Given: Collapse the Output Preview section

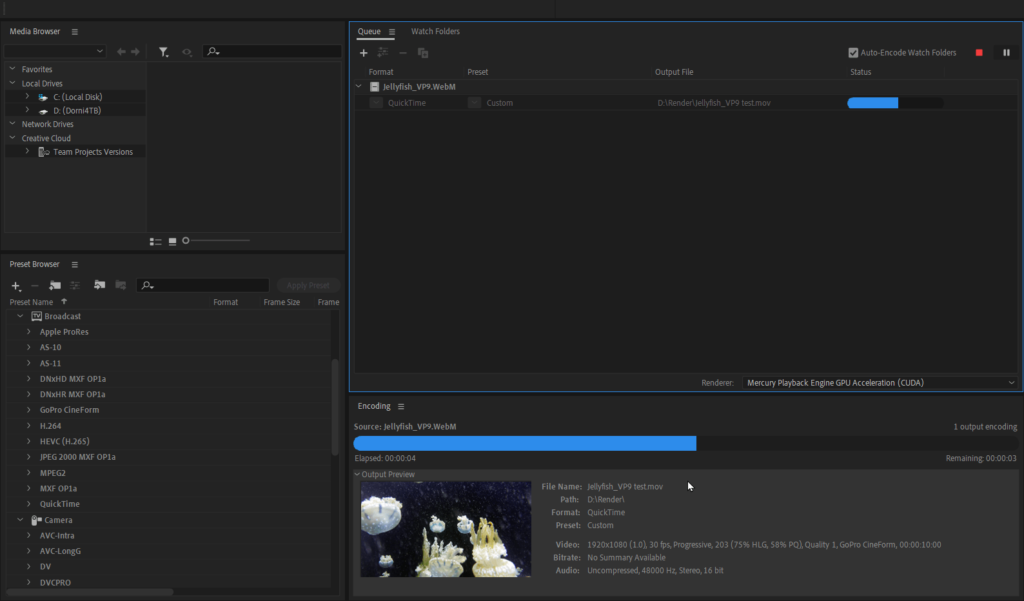Looking at the screenshot, I should coord(358,474).
